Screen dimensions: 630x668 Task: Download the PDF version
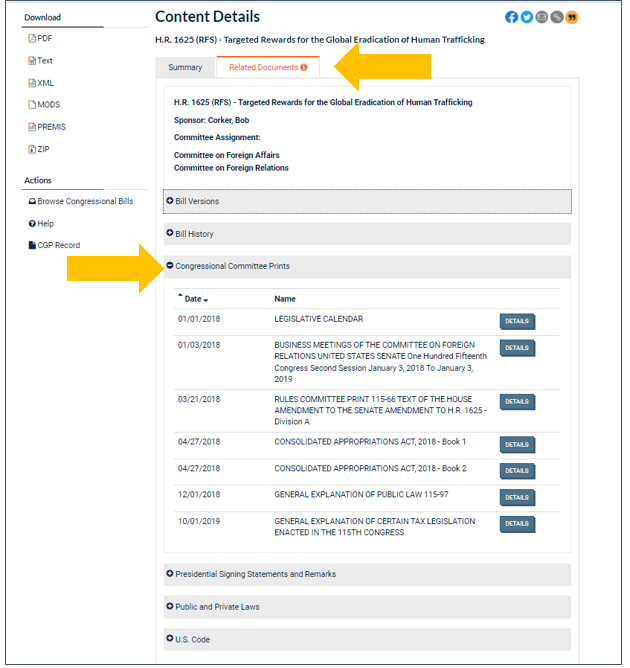pyautogui.click(x=44, y=38)
